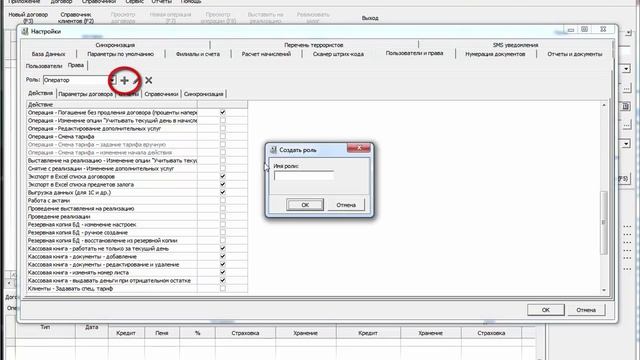640x360 pixels.
Task: Open the Синхронизация rights tab beside Справочники
Action: (203, 94)
